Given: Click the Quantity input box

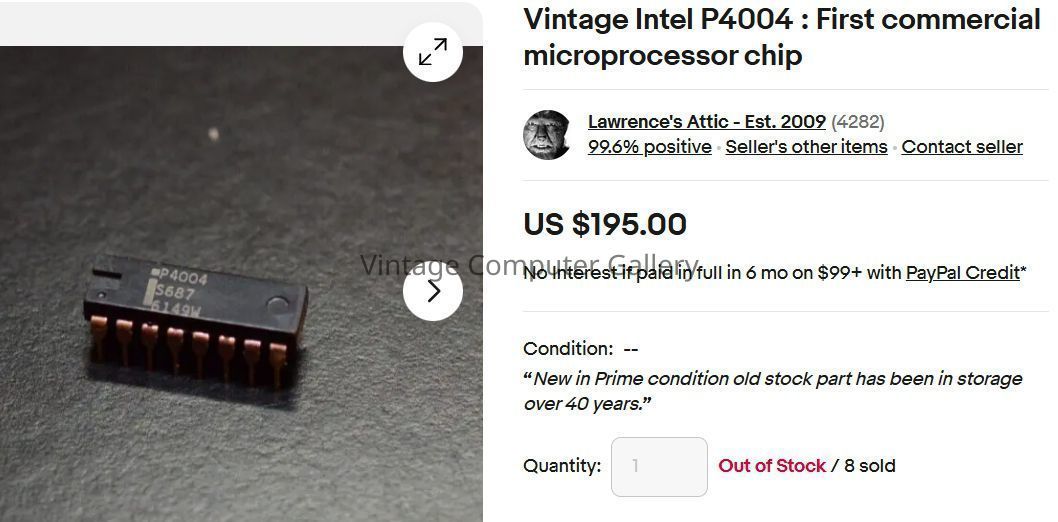Looking at the screenshot, I should pos(659,466).
